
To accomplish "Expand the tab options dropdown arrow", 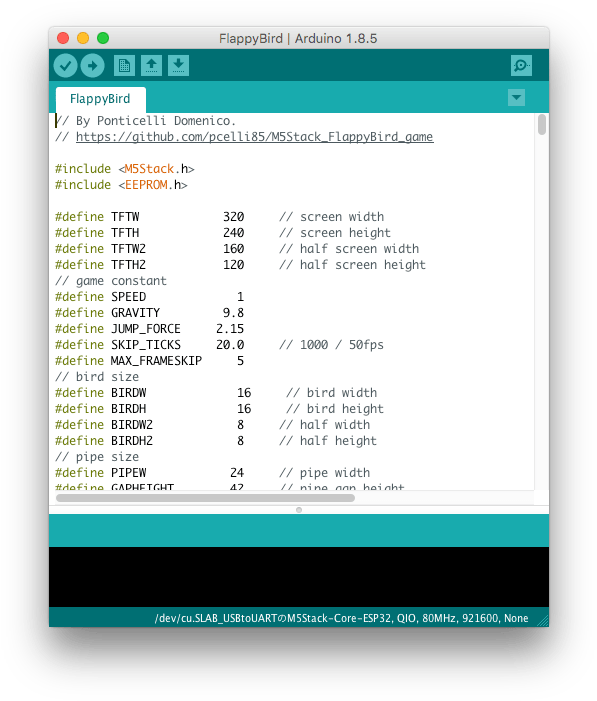I will (x=517, y=97).
